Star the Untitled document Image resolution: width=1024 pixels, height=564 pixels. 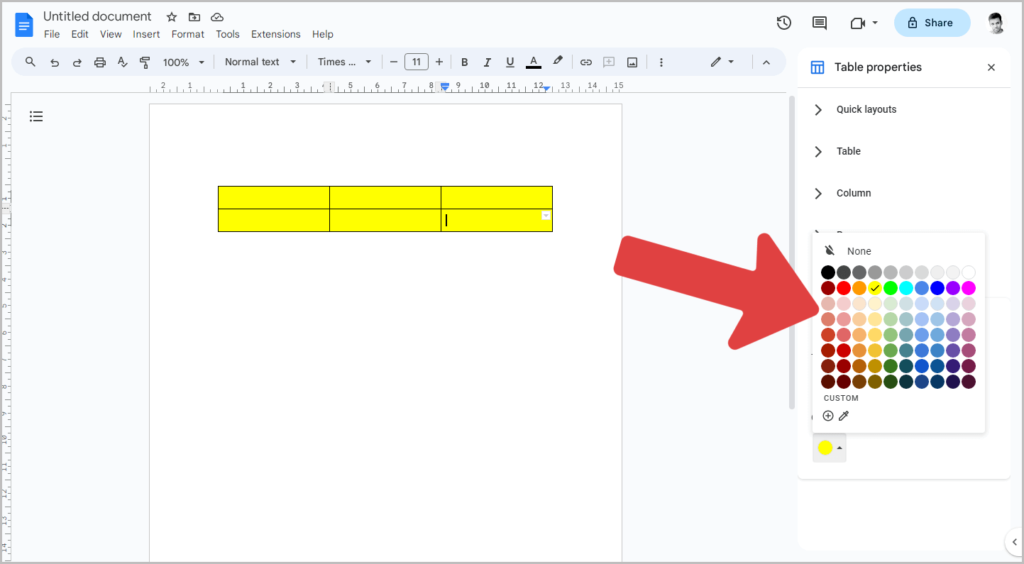171,17
